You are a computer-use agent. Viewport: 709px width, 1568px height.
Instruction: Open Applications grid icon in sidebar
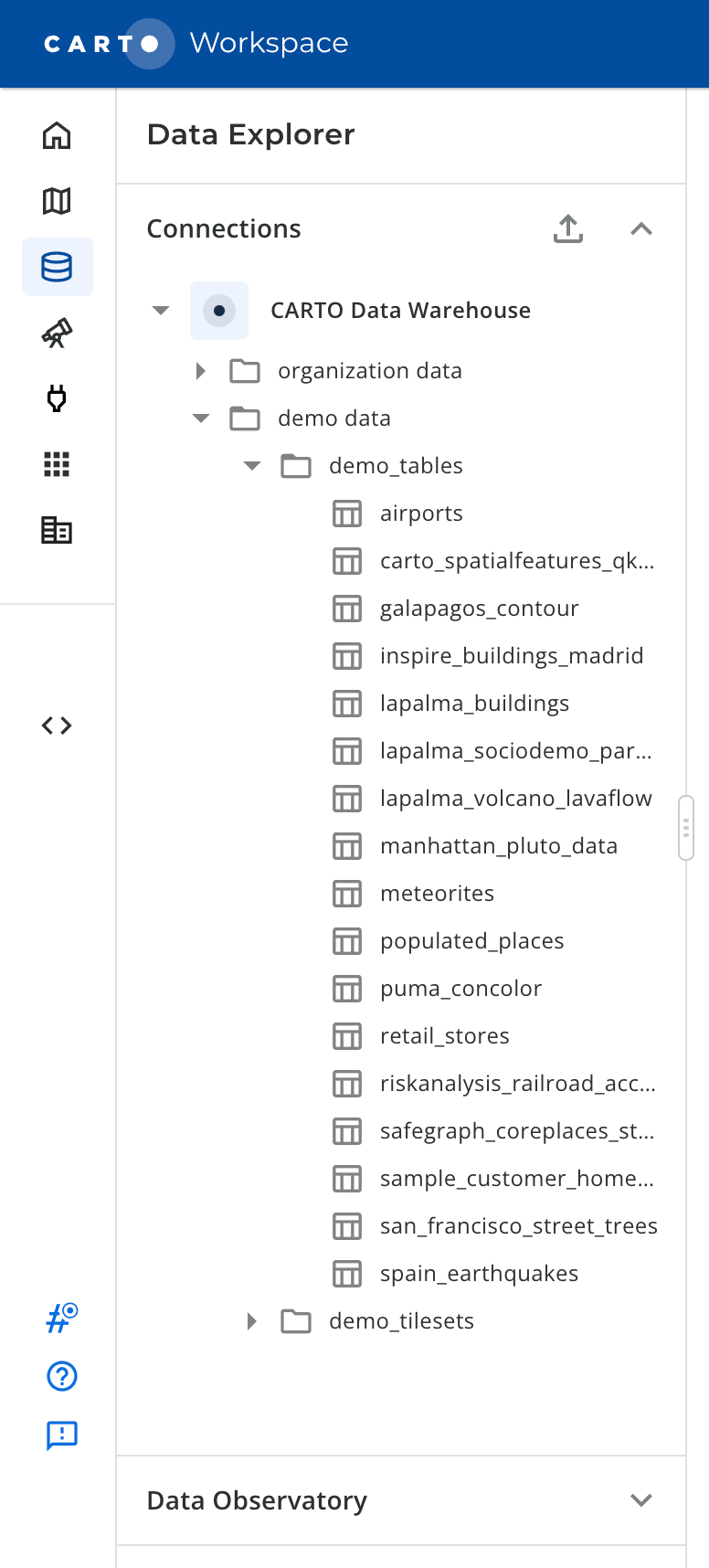click(57, 464)
